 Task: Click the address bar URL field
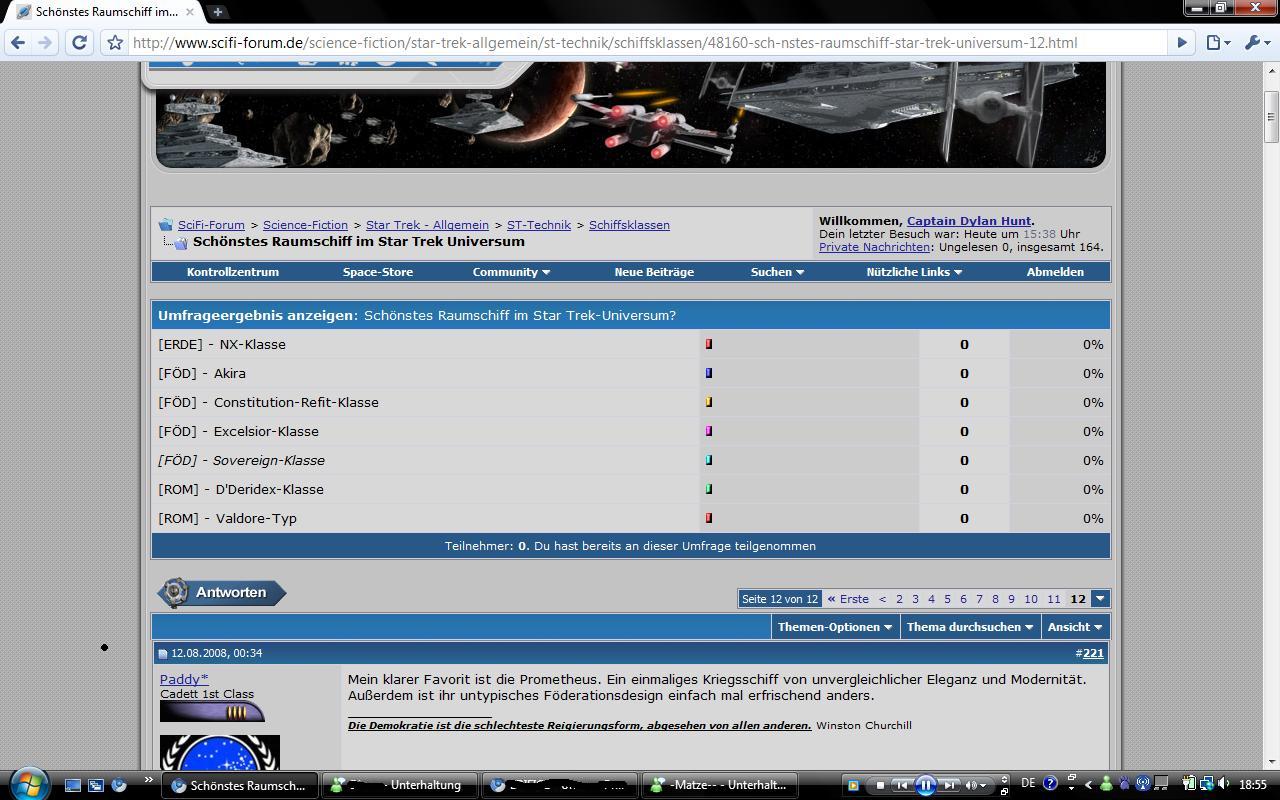tap(640, 43)
